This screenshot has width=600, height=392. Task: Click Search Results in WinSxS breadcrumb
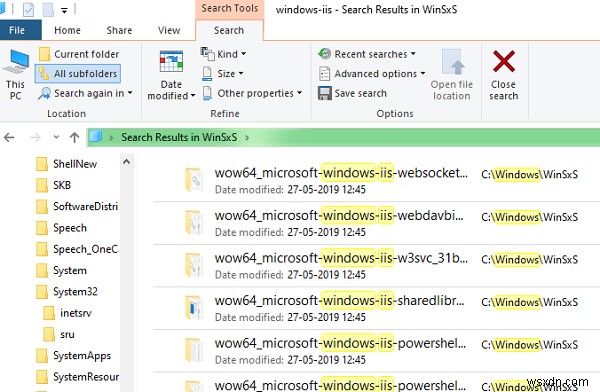pos(179,137)
